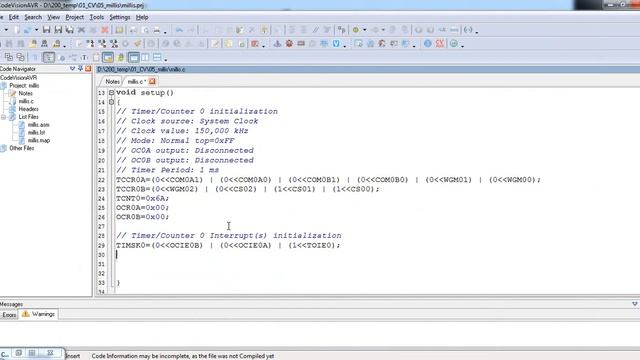
Task: Open the Tools menu
Action: tap(97, 17)
